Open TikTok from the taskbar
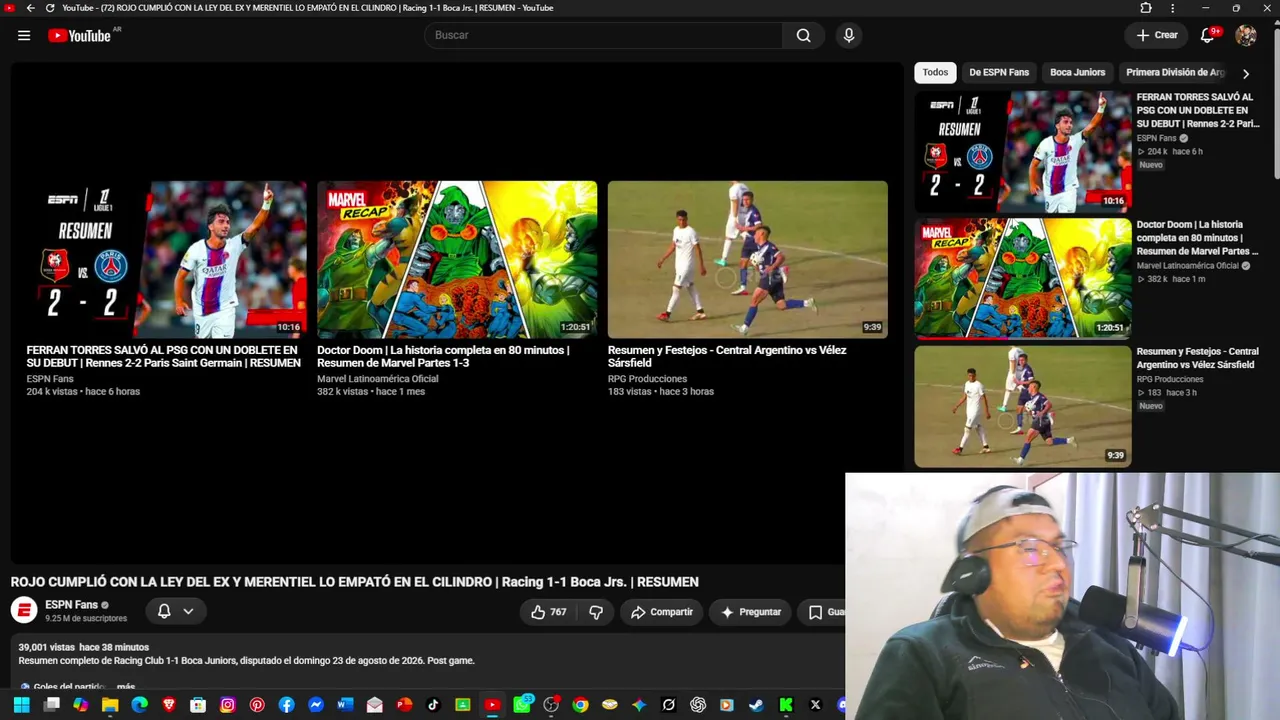 pos(433,705)
